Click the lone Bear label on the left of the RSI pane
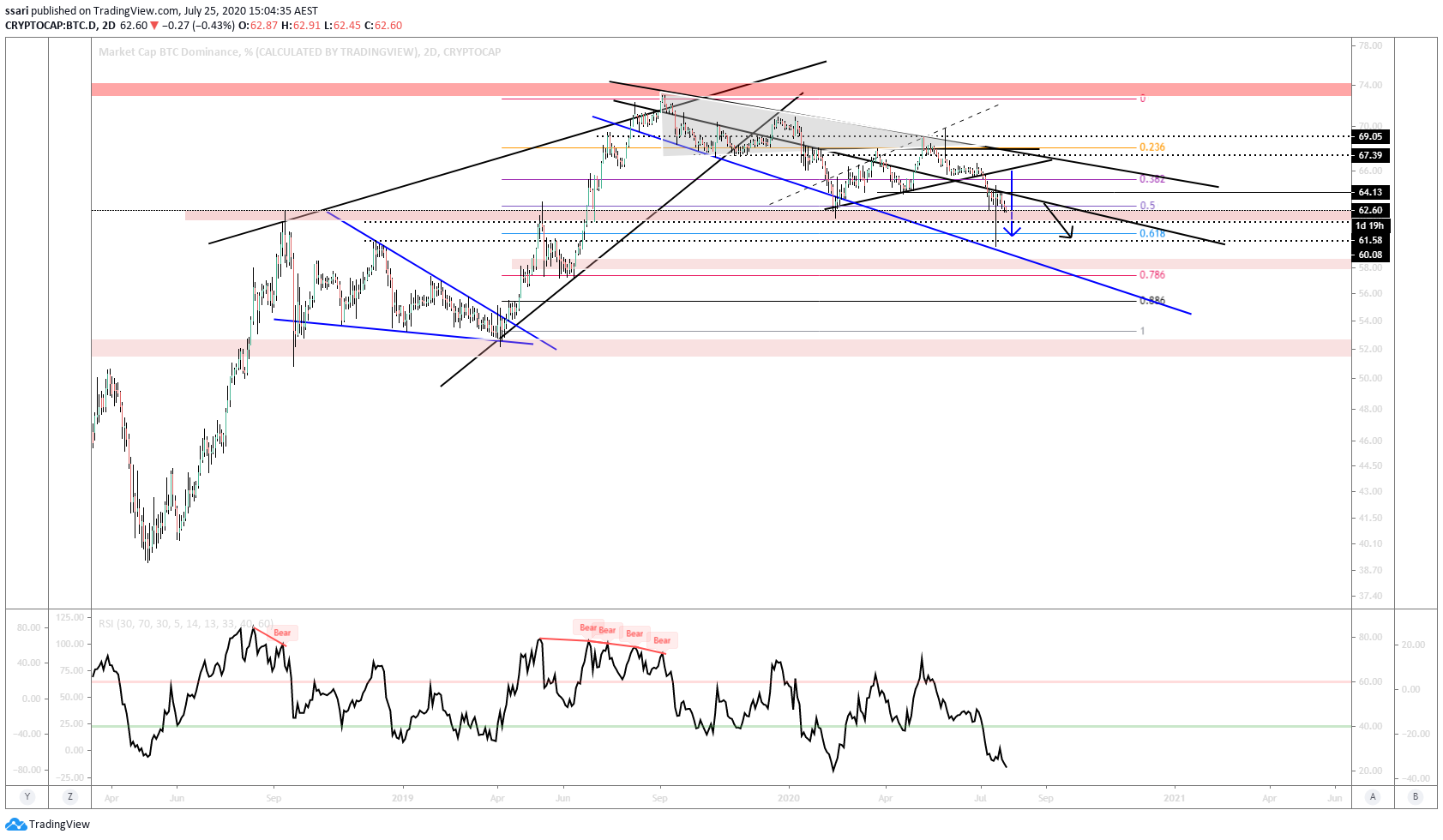This screenshot has height=840, width=1443. 282,633
